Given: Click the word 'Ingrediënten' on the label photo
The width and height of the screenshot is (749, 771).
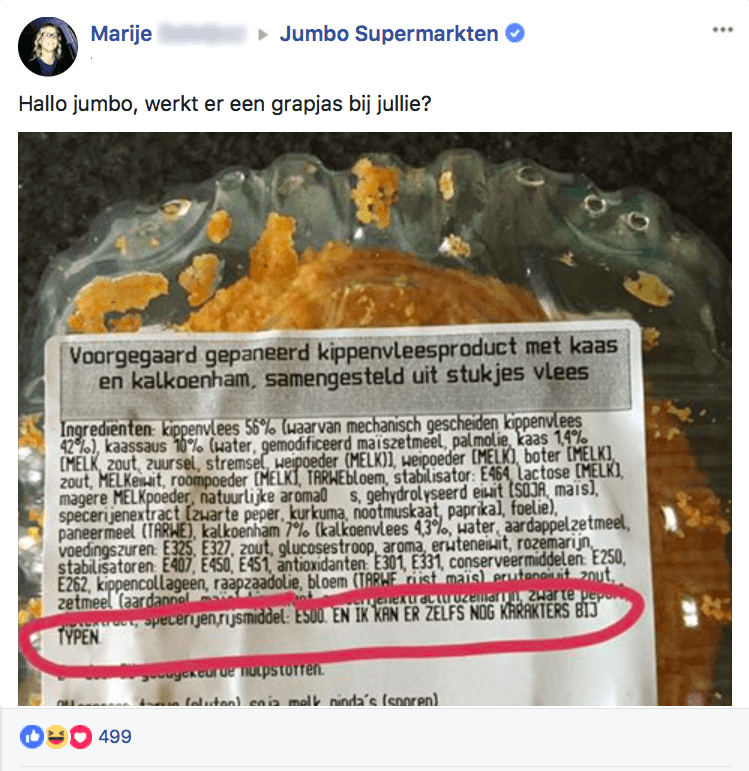Looking at the screenshot, I should pos(106,429).
